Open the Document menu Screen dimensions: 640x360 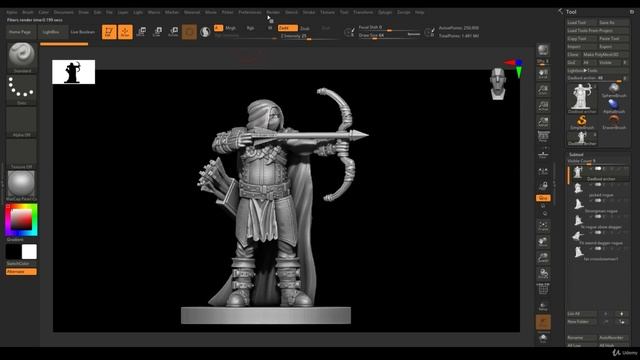click(x=64, y=12)
